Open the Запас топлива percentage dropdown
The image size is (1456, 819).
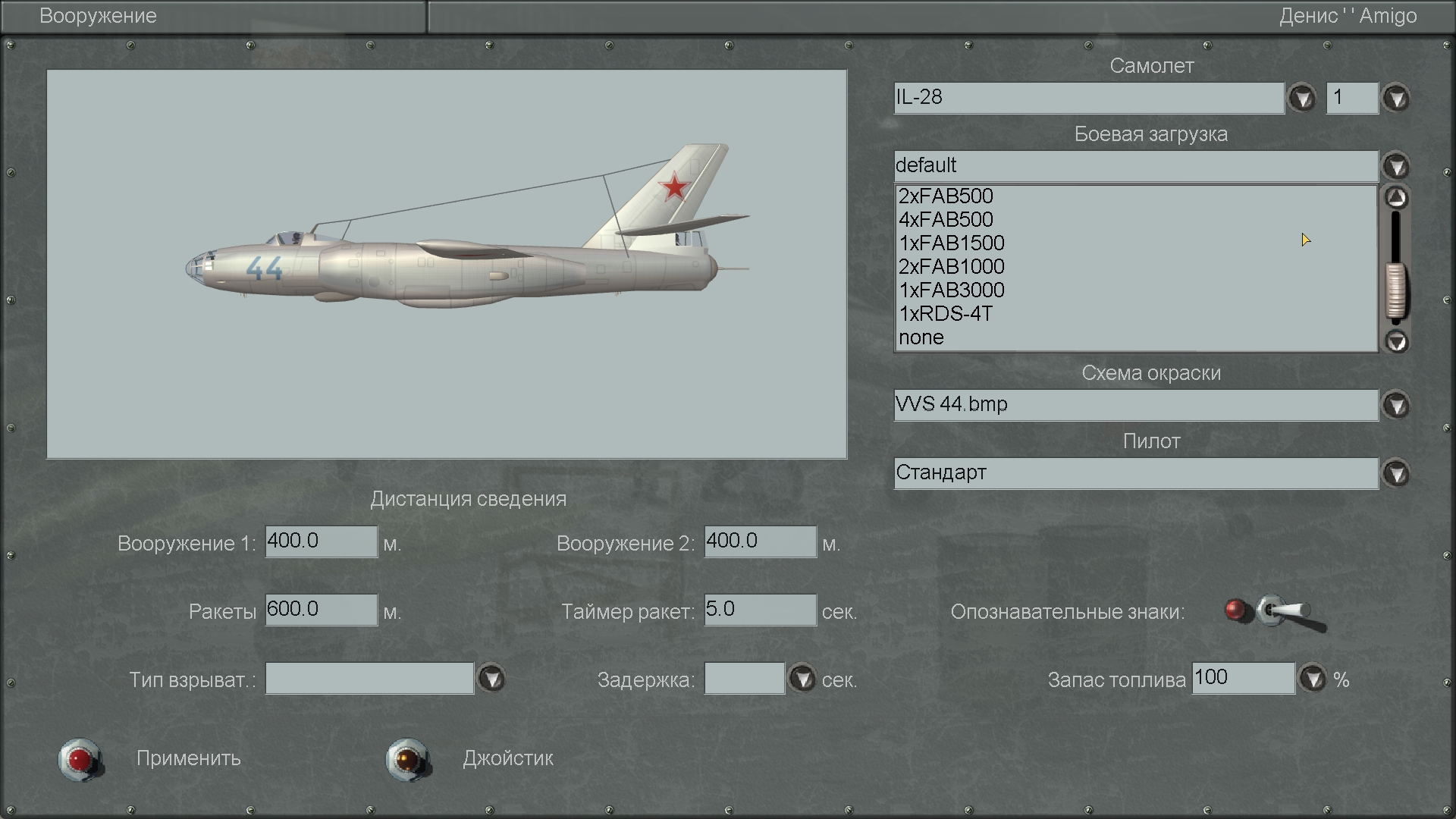coord(1313,678)
